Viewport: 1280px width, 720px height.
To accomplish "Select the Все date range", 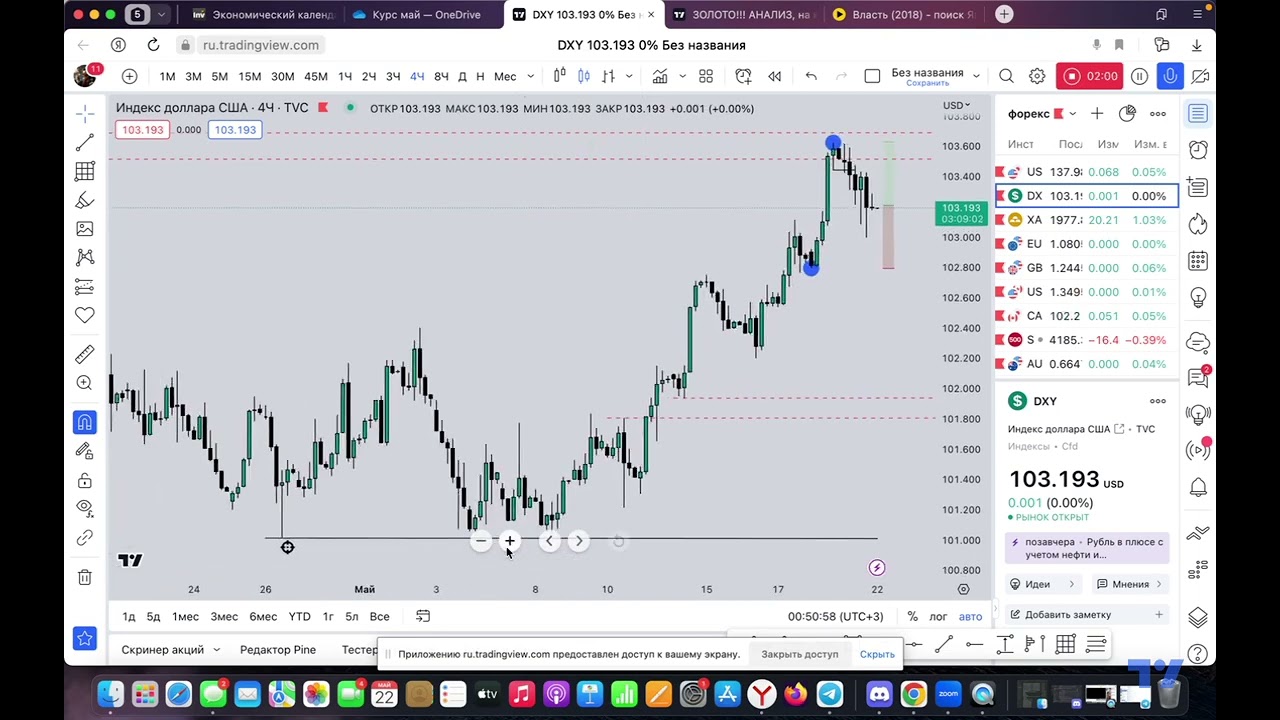I will (x=379, y=617).
